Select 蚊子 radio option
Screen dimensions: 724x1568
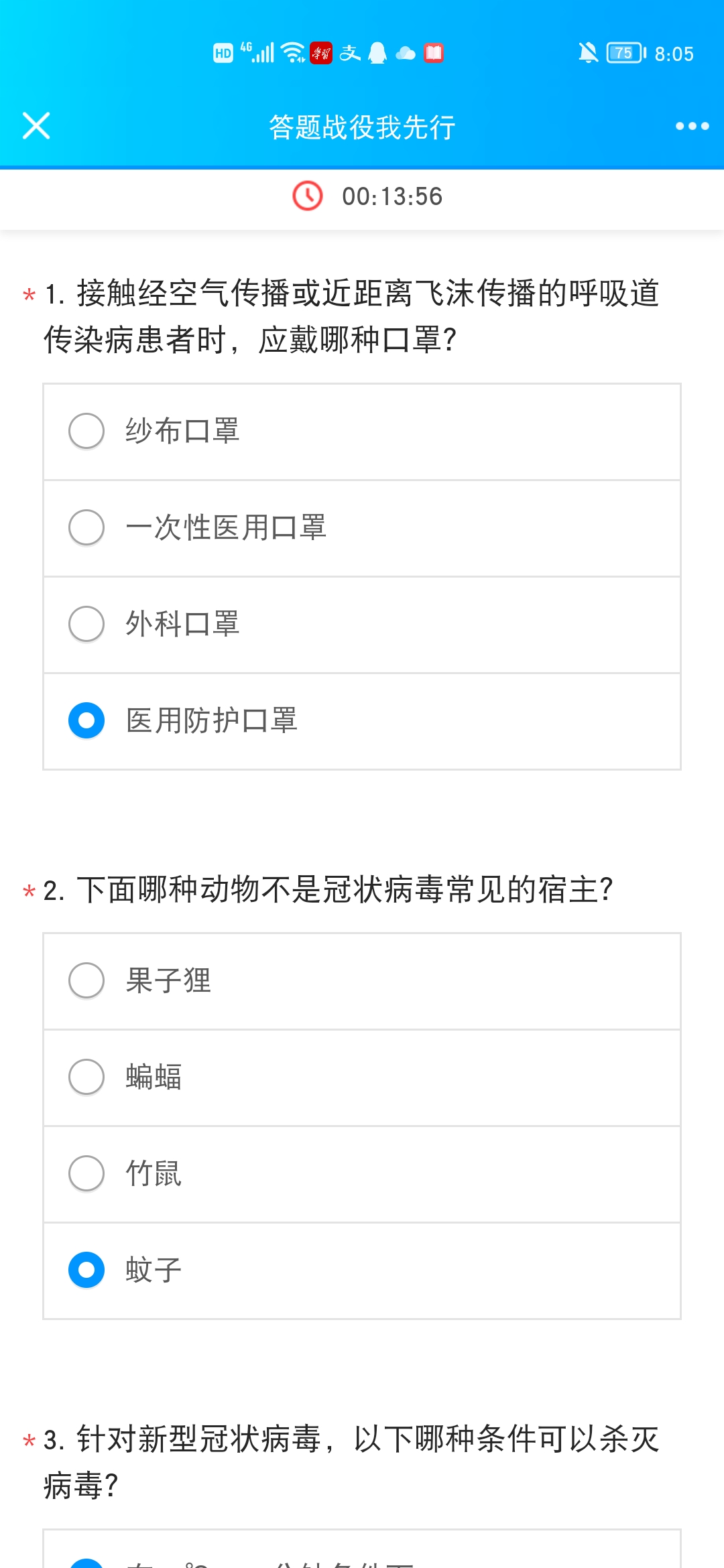[x=86, y=1270]
